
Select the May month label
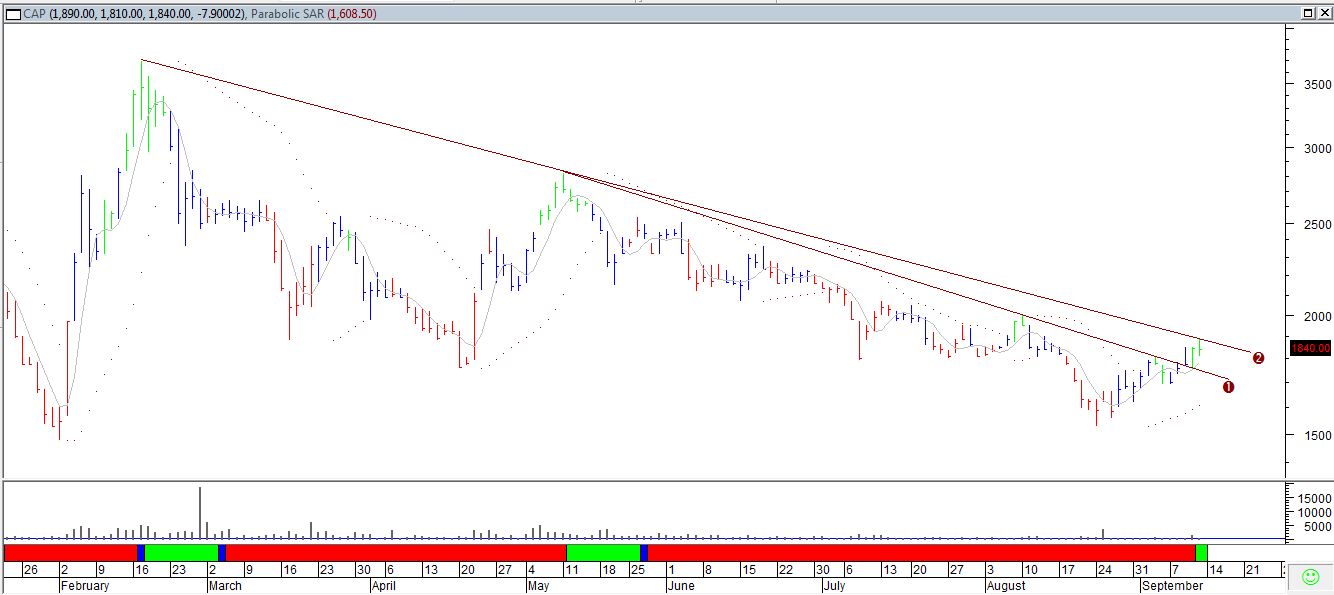click(539, 586)
